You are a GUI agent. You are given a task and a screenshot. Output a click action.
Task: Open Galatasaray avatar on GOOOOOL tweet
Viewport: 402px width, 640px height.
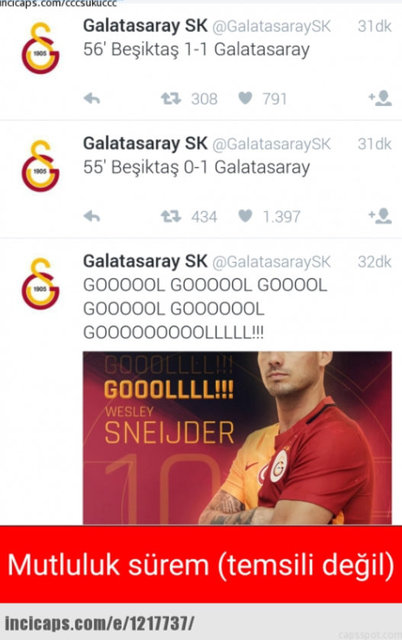click(x=40, y=283)
